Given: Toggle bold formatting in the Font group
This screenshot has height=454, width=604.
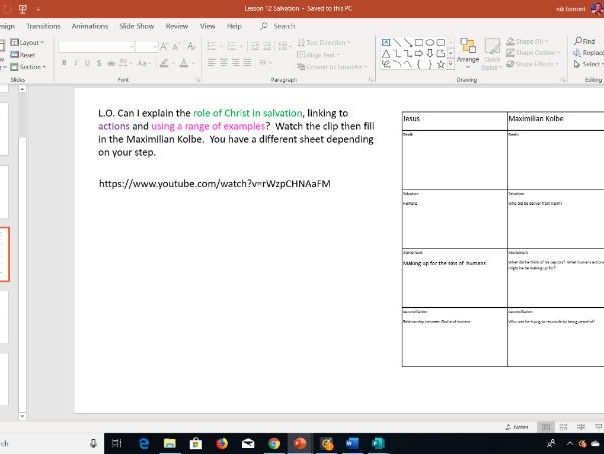Looking at the screenshot, I should pyautogui.click(x=63, y=62).
